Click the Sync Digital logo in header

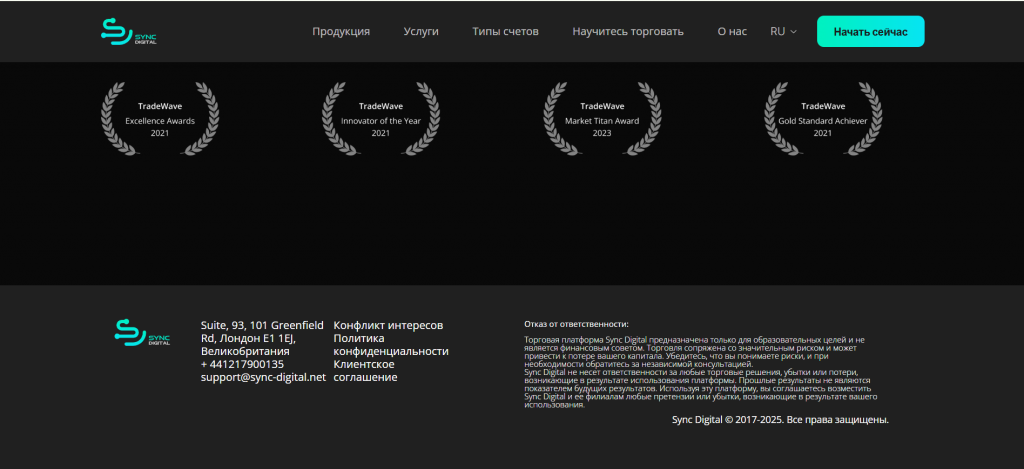click(x=129, y=32)
